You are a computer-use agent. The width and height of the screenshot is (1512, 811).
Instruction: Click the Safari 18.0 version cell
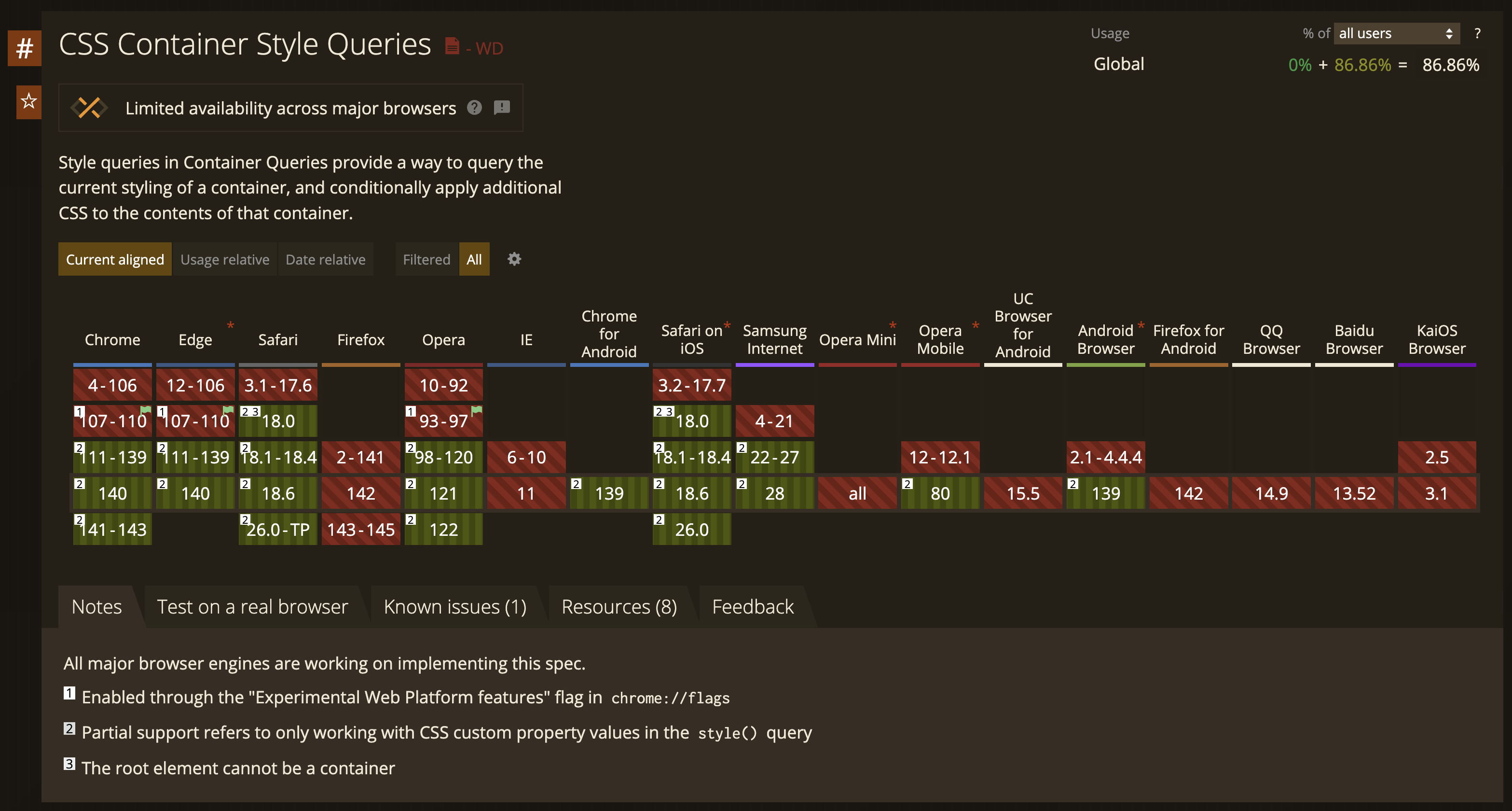[x=278, y=421]
